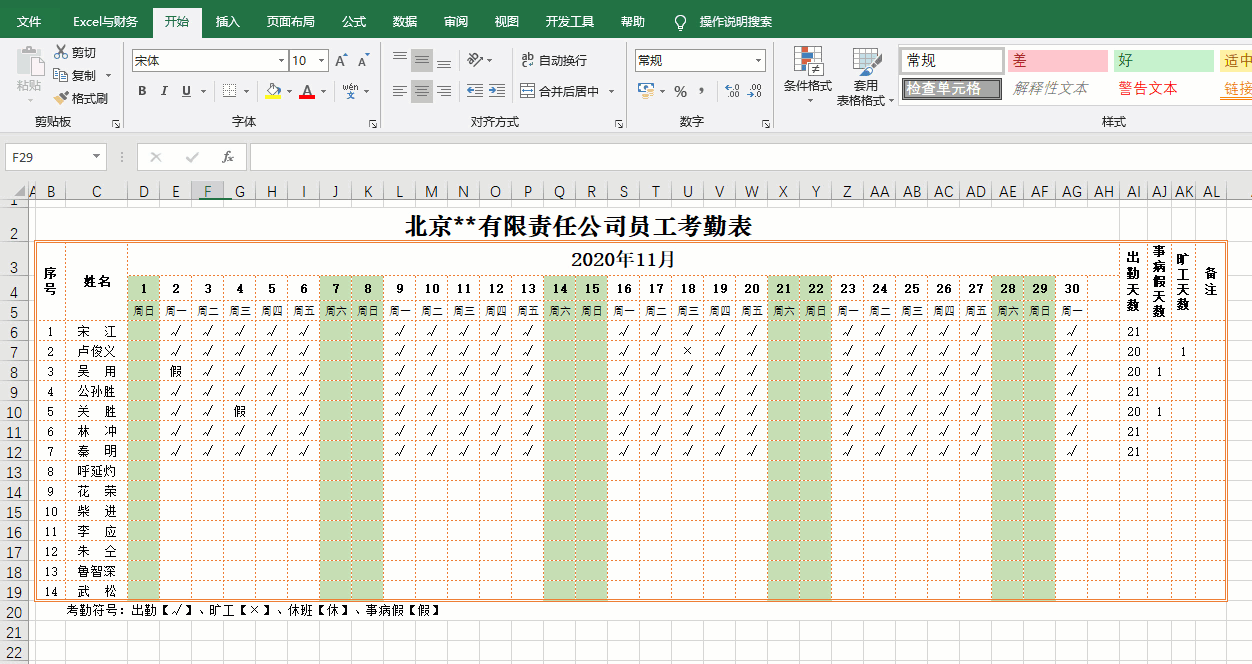Toggle 自动换行 wrap text
This screenshot has height=664, width=1252.
coord(554,60)
